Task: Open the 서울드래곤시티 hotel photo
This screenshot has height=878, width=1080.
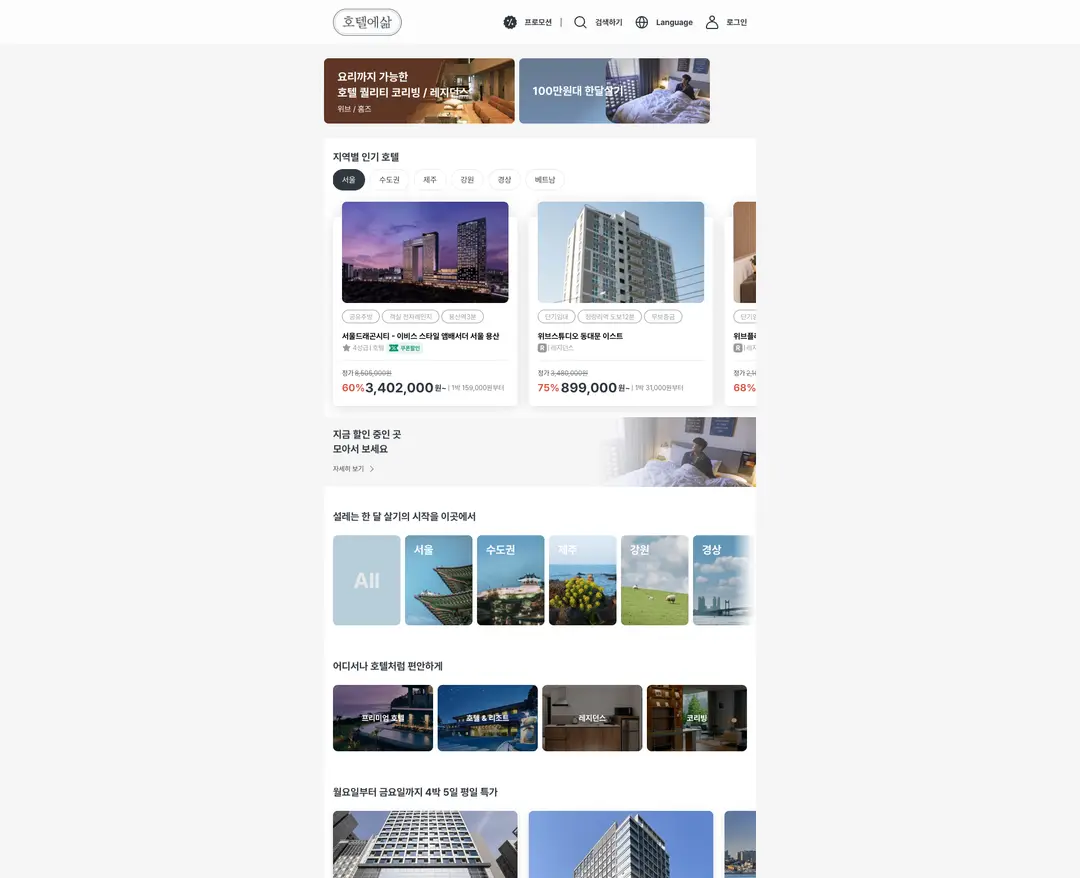Action: 425,252
